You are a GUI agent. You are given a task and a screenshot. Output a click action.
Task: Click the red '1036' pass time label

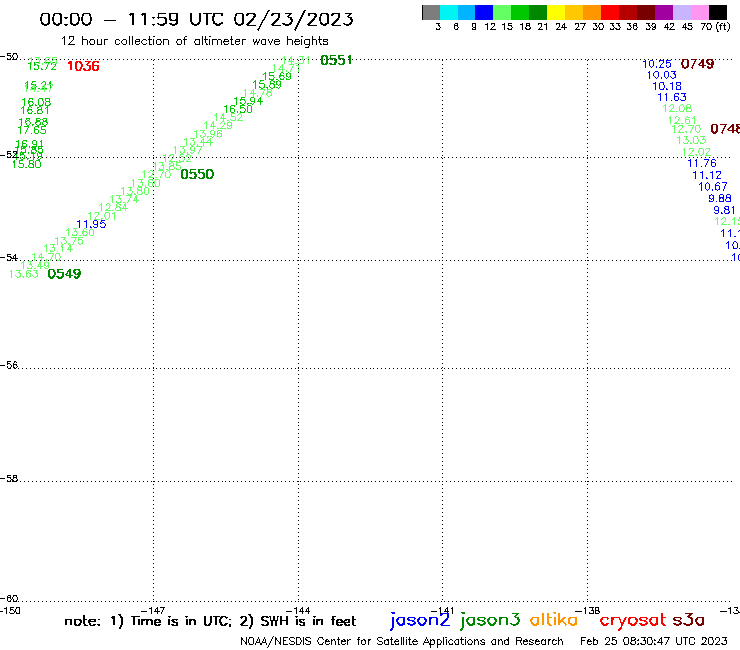click(84, 66)
